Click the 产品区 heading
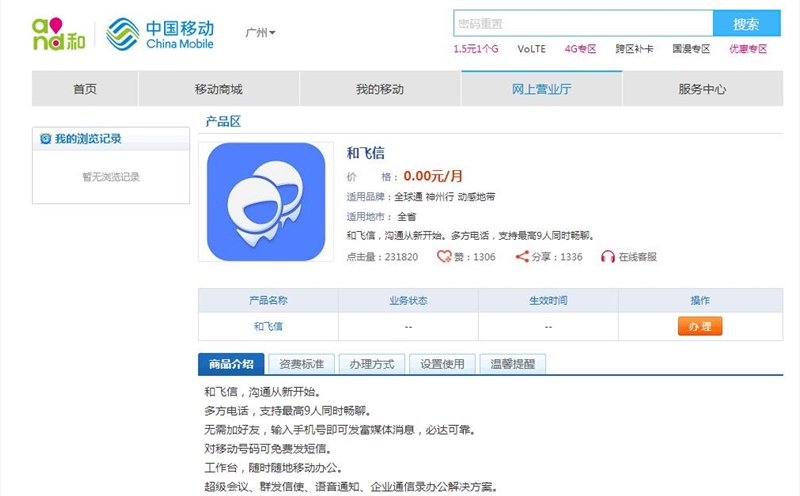800x496 pixels. pyautogui.click(x=223, y=121)
